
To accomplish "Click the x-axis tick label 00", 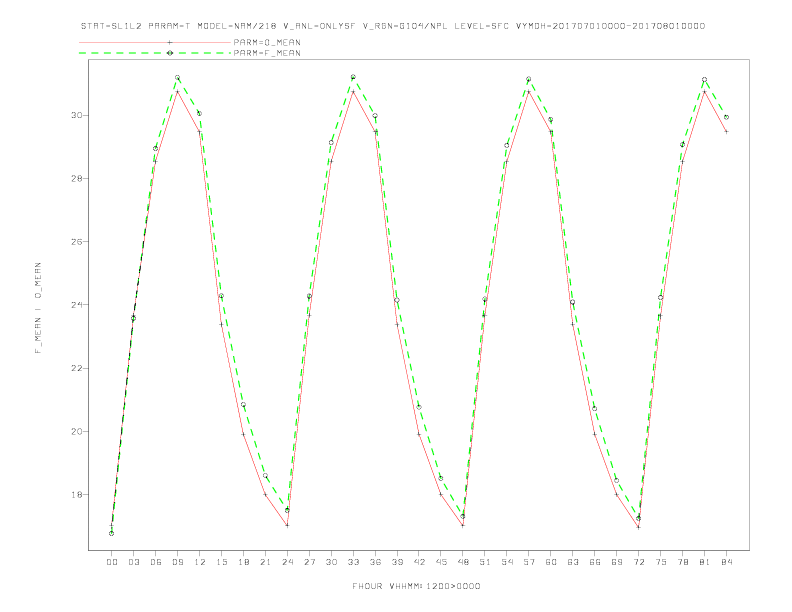I will (112, 562).
